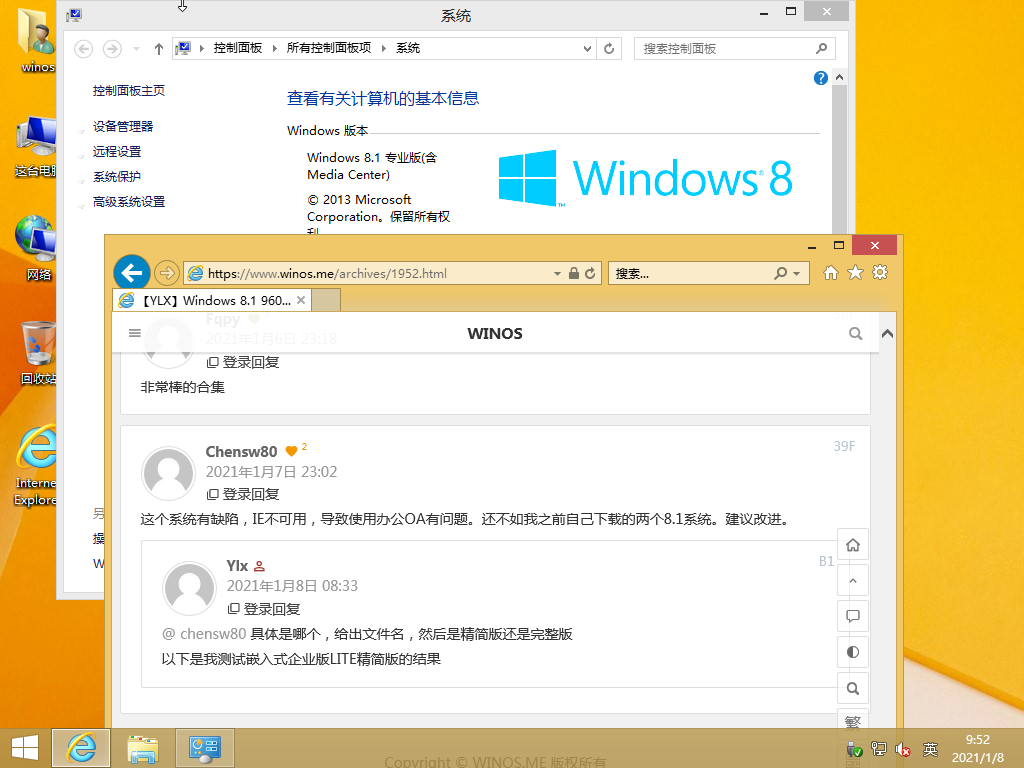Open 高级系统设置 link

tap(129, 202)
